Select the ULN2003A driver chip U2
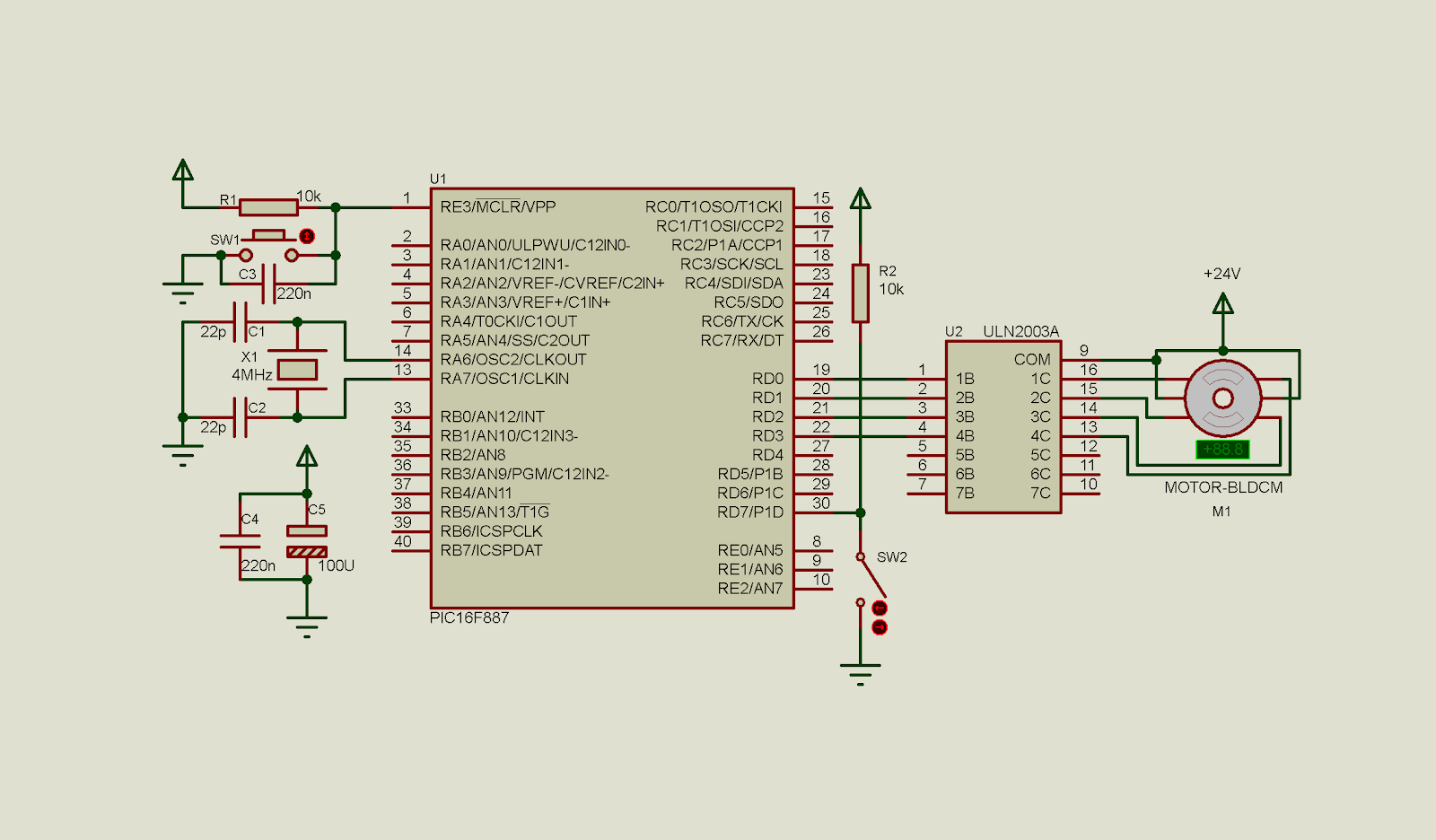The width and height of the screenshot is (1436, 840). point(1003,426)
